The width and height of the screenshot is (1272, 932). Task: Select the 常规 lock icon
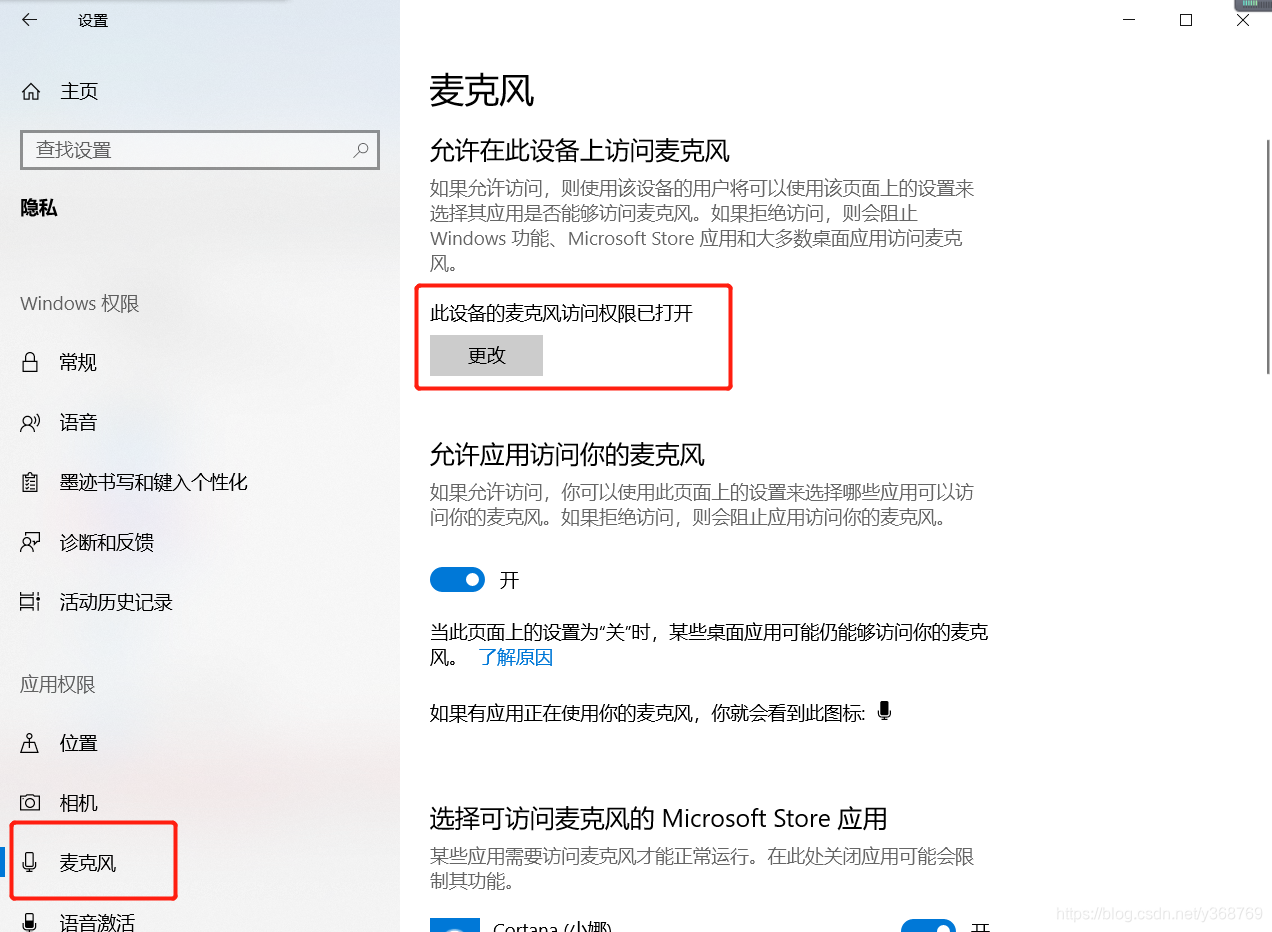tap(30, 362)
